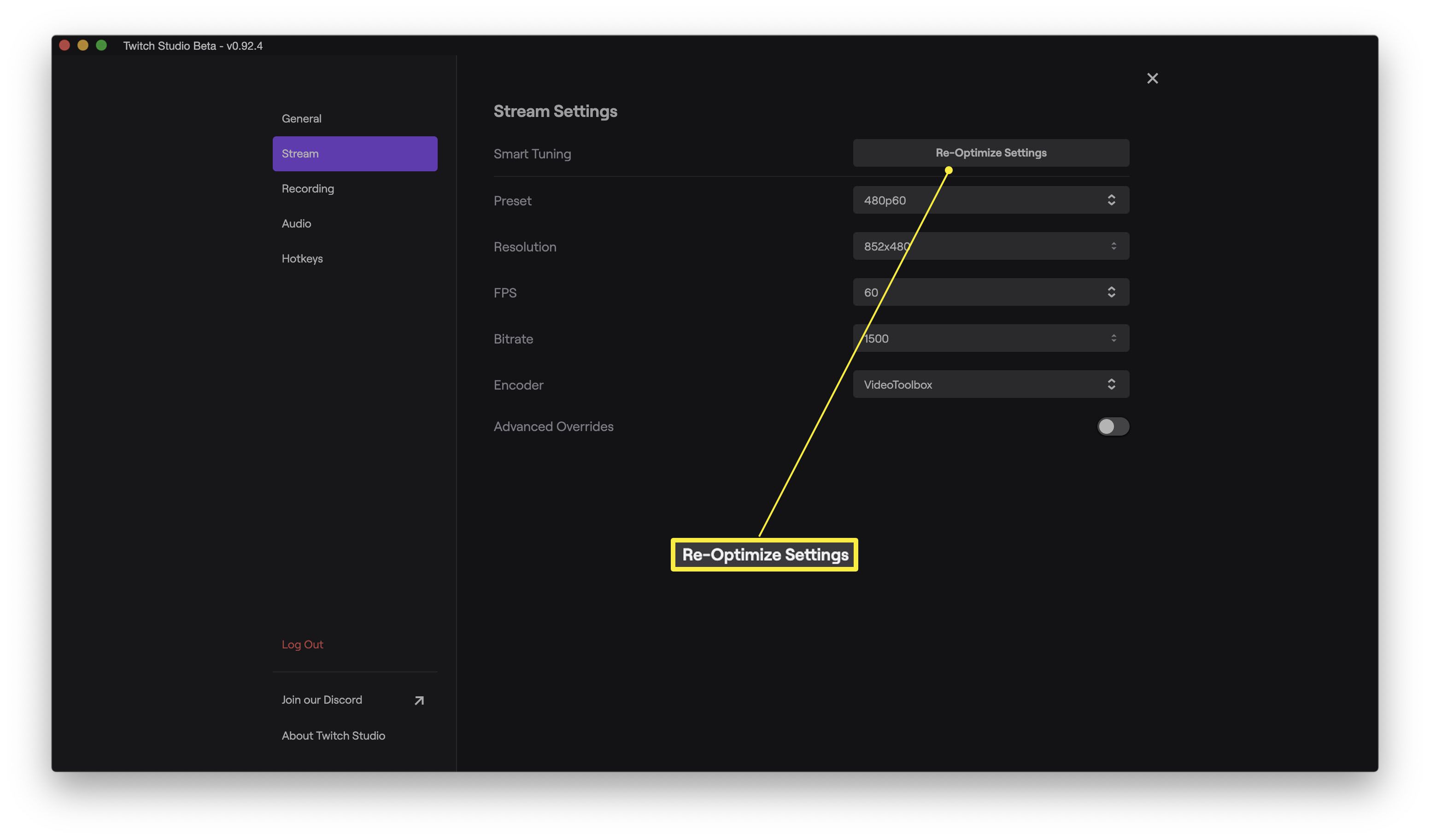This screenshot has height=840, width=1430.
Task: Switch to the Recording settings tab
Action: [x=355, y=188]
